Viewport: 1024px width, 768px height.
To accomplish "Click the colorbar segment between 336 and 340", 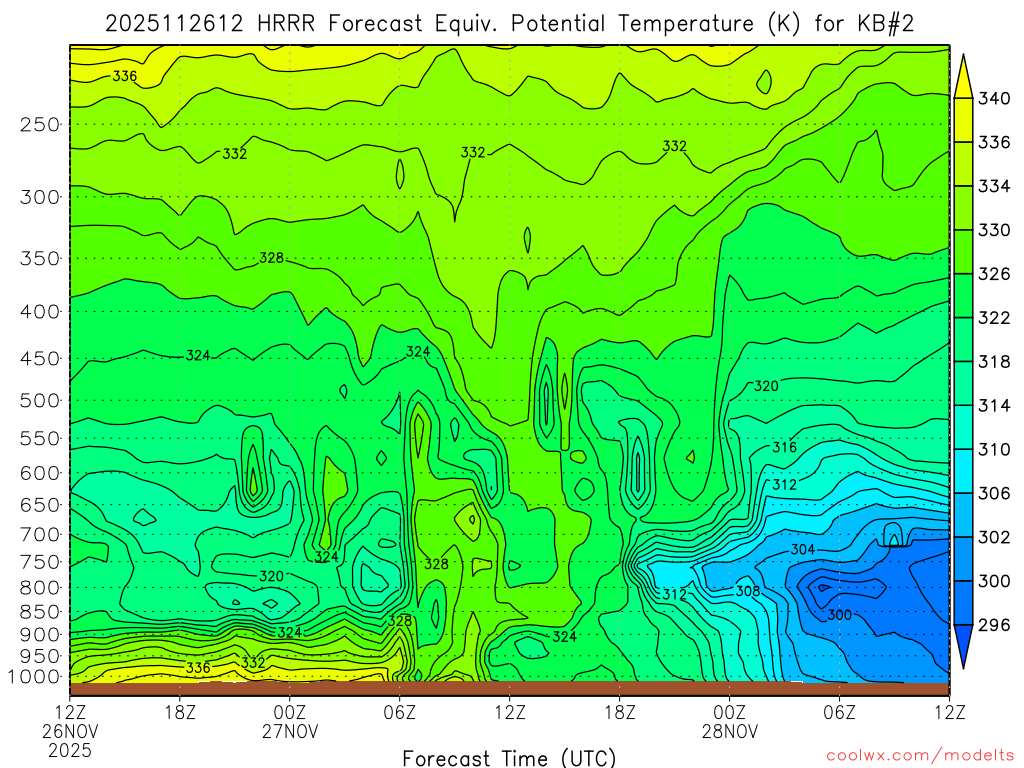I will (x=963, y=120).
